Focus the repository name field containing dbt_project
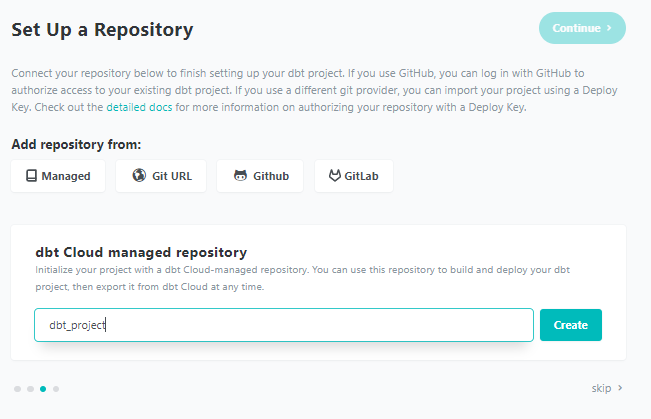 pyautogui.click(x=283, y=325)
